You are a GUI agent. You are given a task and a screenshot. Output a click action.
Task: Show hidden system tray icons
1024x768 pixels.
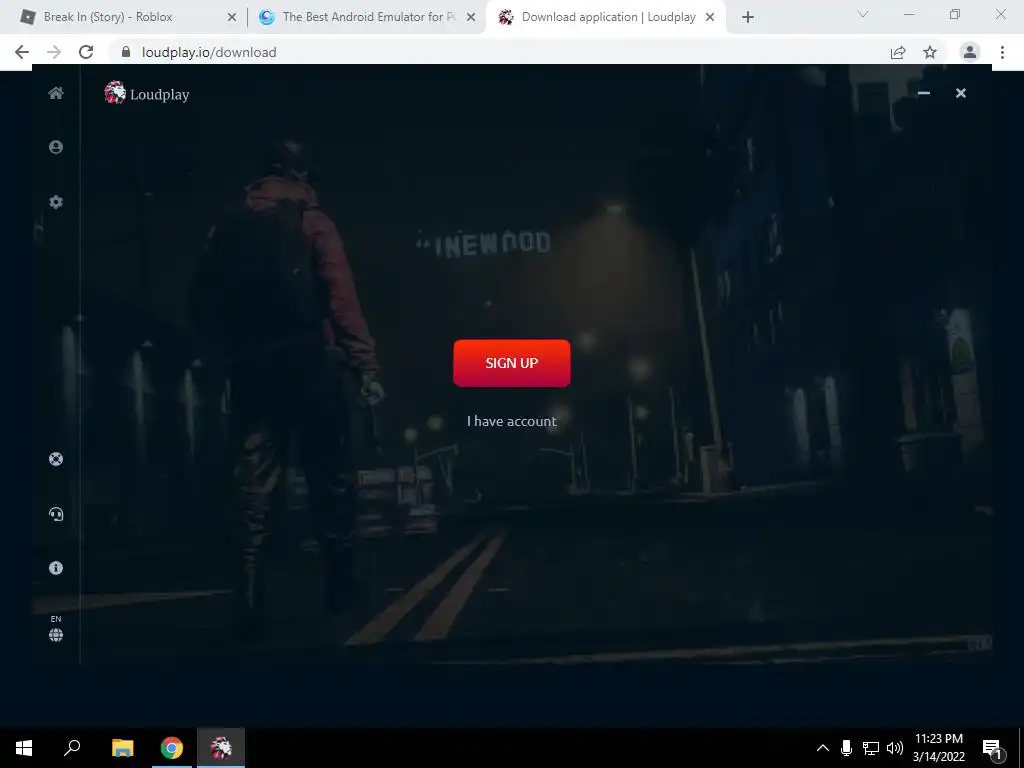(823, 748)
